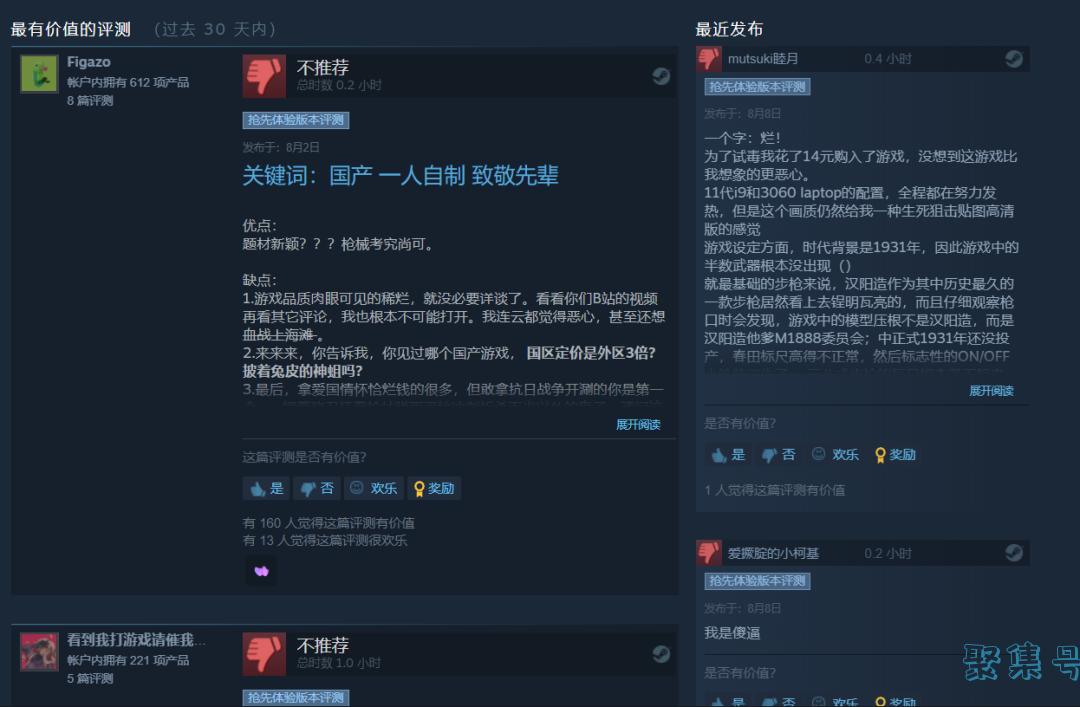
Task: Open the review title 关键词: 国产 一人自制 致敬先辈
Action: point(400,176)
